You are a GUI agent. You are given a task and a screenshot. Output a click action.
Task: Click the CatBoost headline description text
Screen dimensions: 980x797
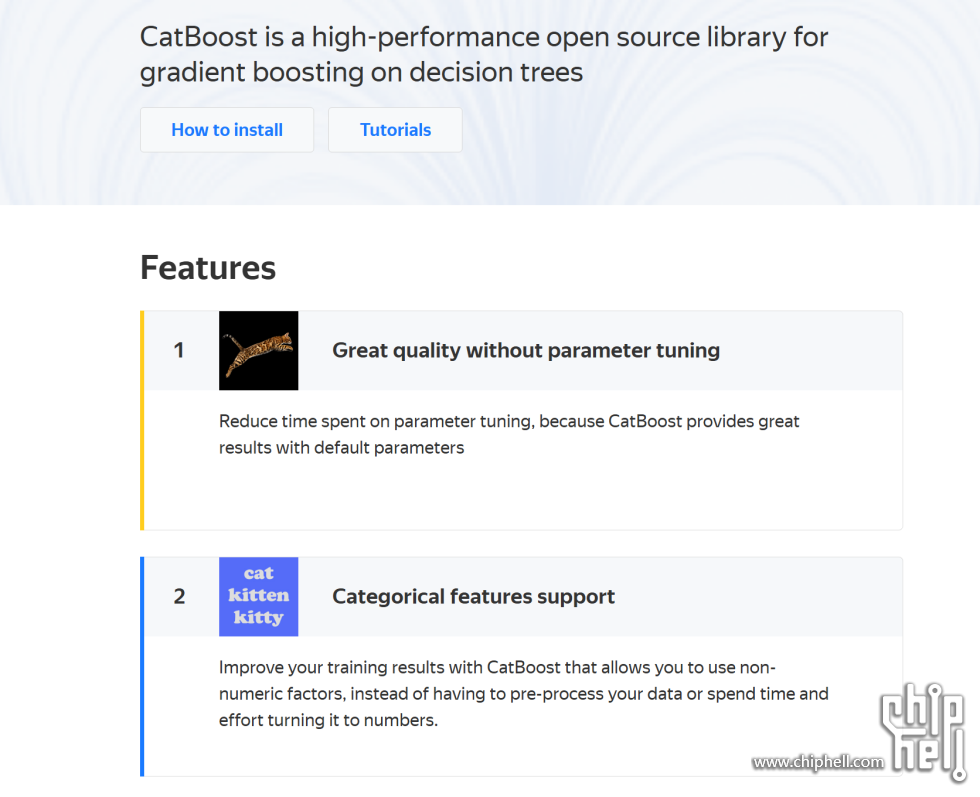point(484,54)
